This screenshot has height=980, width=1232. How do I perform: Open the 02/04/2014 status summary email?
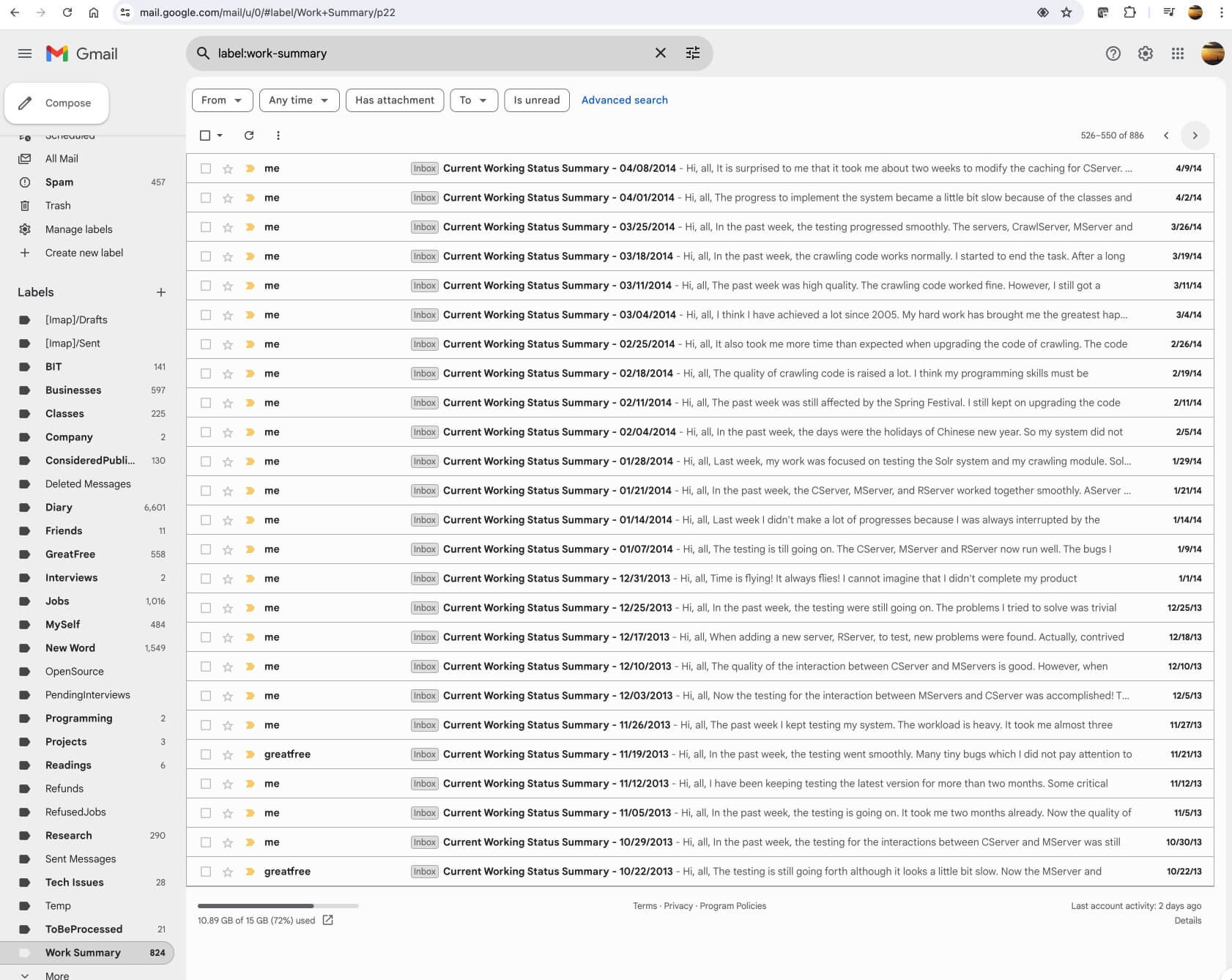[700, 432]
